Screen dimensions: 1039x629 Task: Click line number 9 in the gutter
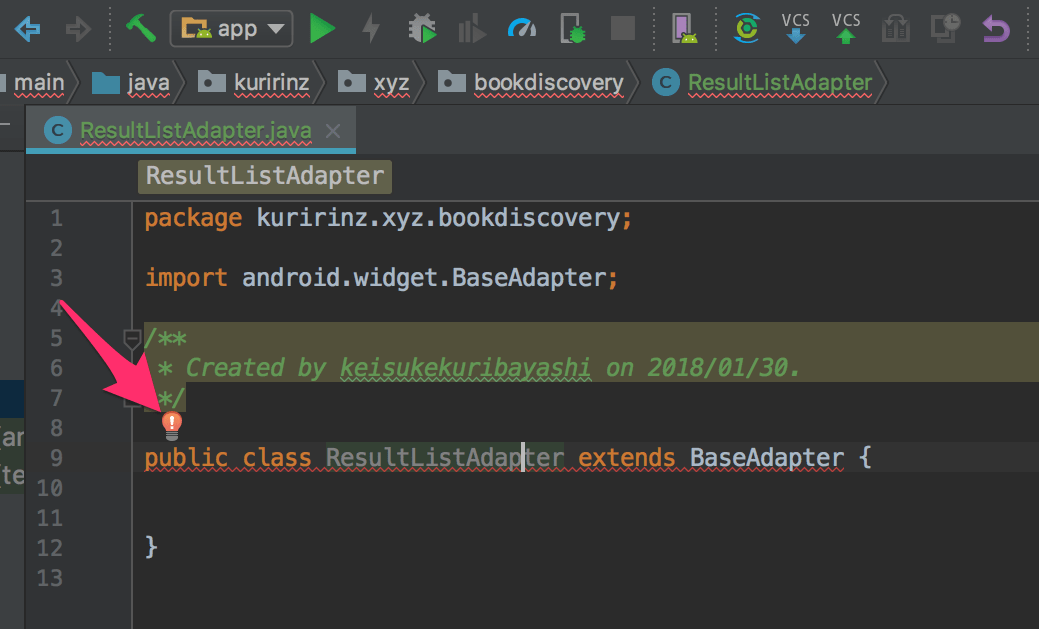pos(56,457)
